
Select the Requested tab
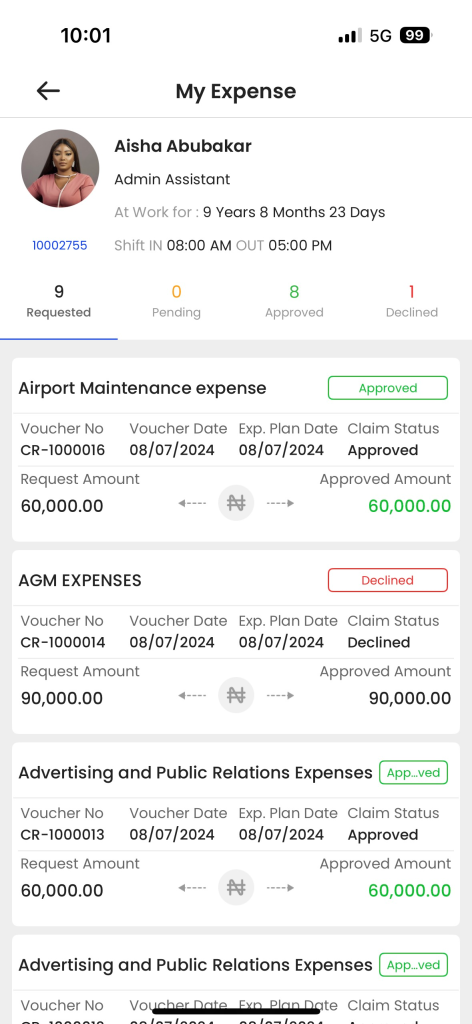59,301
